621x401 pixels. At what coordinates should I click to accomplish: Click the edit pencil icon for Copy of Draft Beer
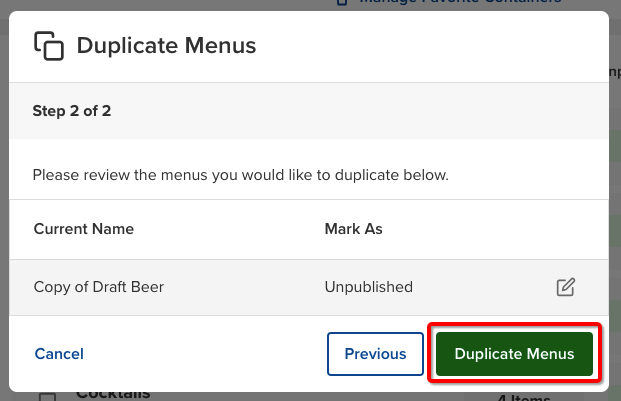[566, 287]
